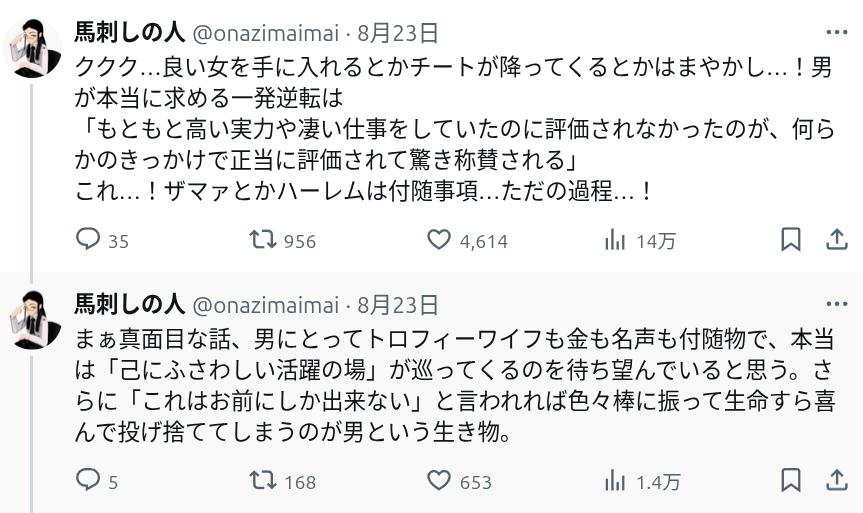This screenshot has height=513, width=863.
Task: Like the first tweet with 4,614 likes
Action: 439,240
